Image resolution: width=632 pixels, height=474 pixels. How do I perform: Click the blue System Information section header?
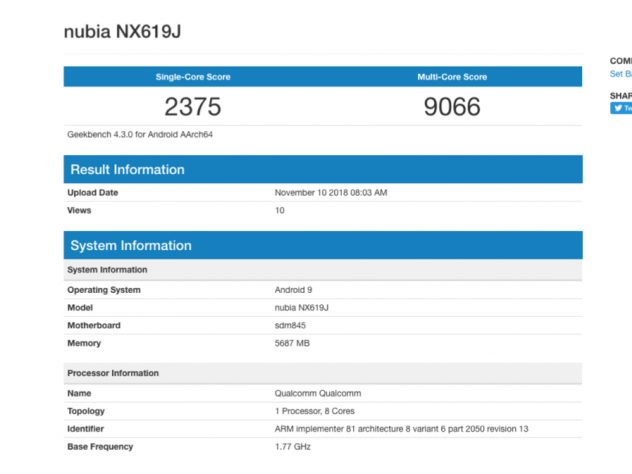[x=130, y=246]
